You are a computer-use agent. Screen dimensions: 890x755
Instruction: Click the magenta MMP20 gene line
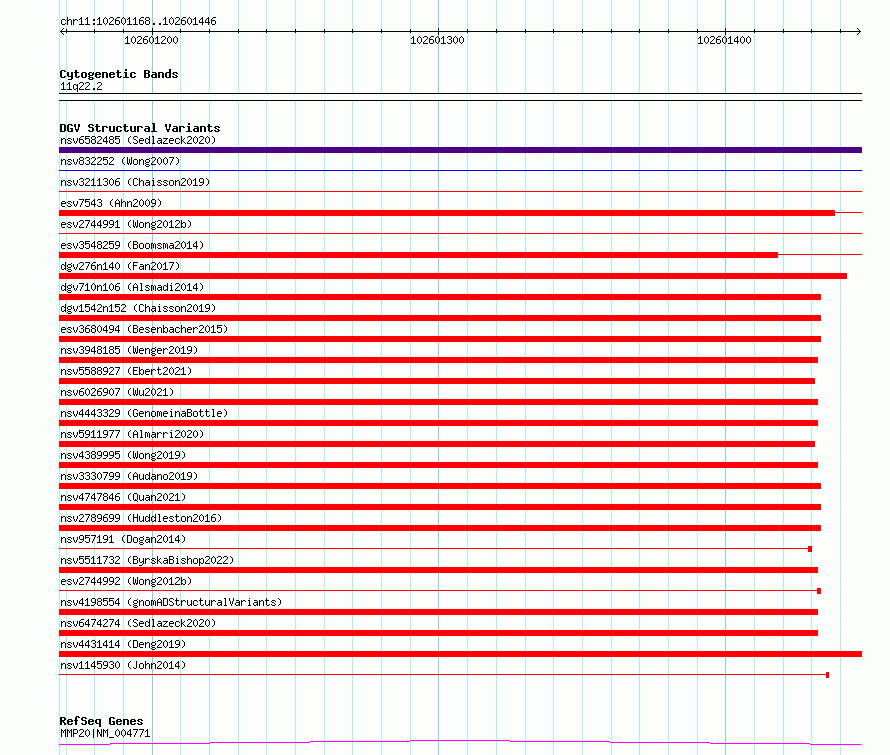click(x=460, y=742)
